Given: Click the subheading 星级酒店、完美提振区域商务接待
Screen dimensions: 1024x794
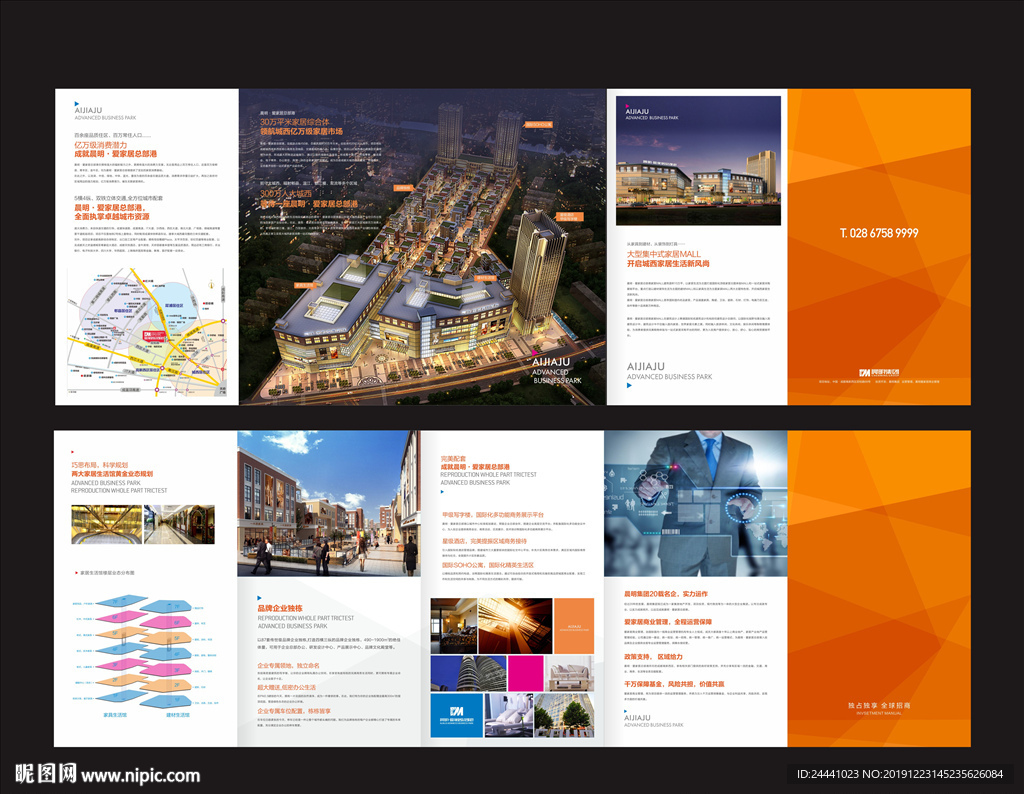Looking at the screenshot, I should 484,541.
